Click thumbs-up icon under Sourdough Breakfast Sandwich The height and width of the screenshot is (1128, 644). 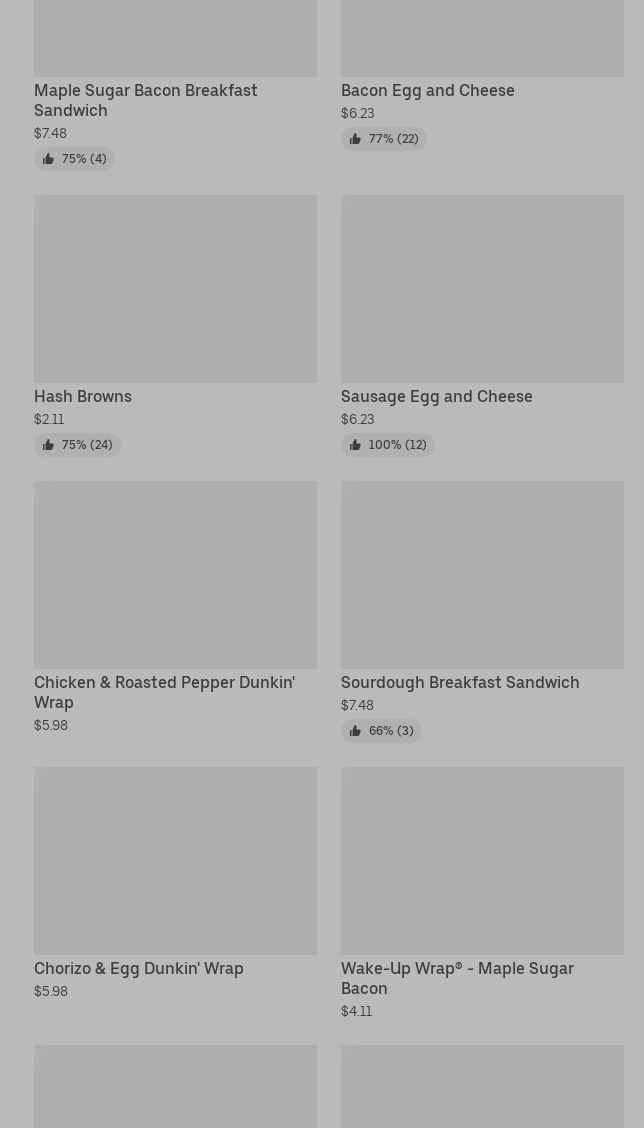tap(355, 731)
